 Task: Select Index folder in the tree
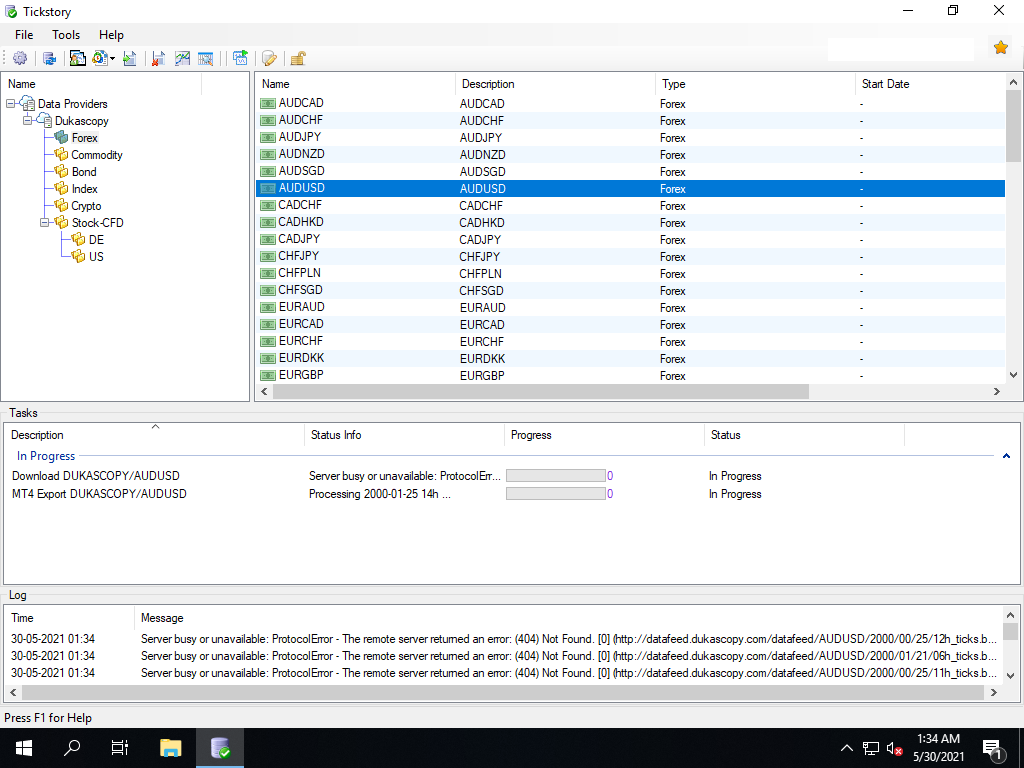point(84,189)
